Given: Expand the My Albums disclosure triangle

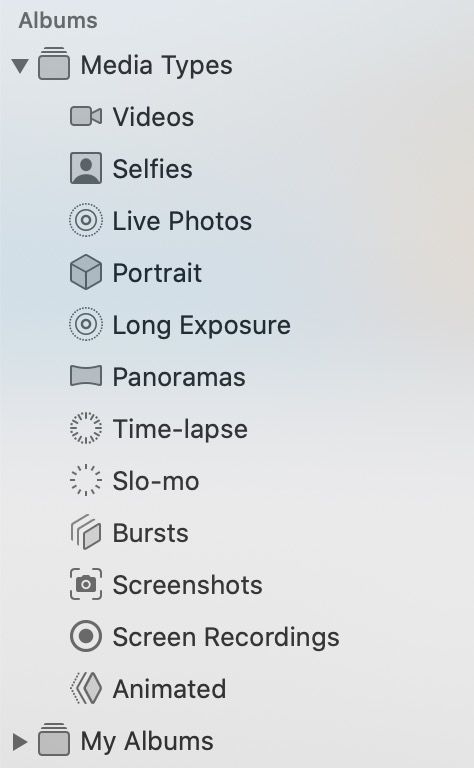Looking at the screenshot, I should point(20,742).
